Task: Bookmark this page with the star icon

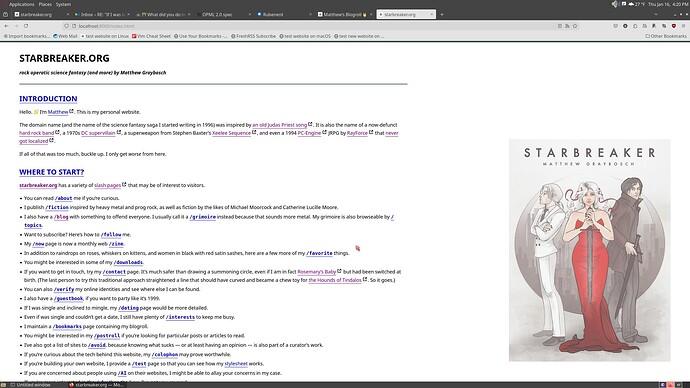Action: pyautogui.click(x=575, y=26)
